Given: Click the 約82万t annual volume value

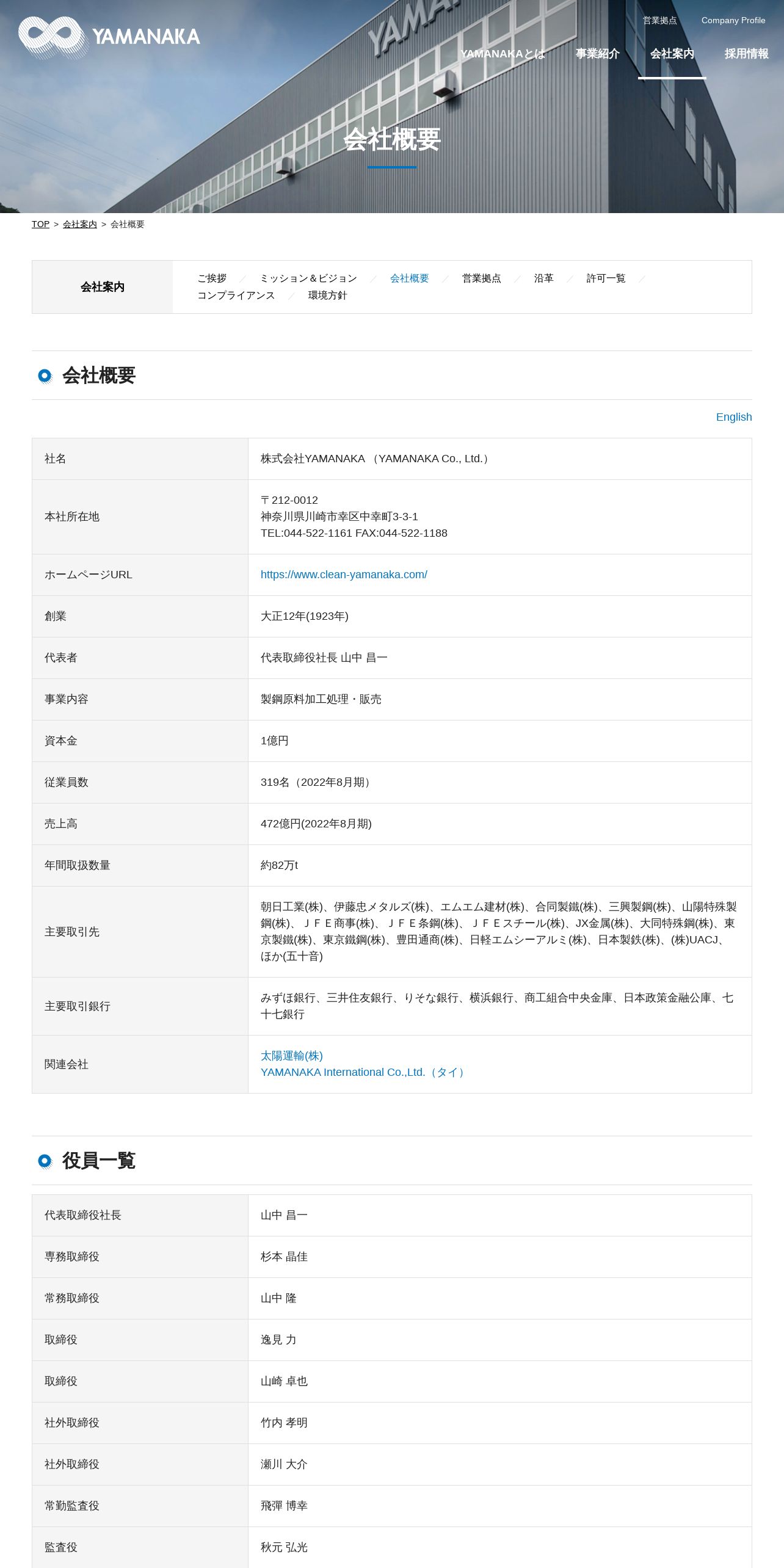Looking at the screenshot, I should (279, 865).
